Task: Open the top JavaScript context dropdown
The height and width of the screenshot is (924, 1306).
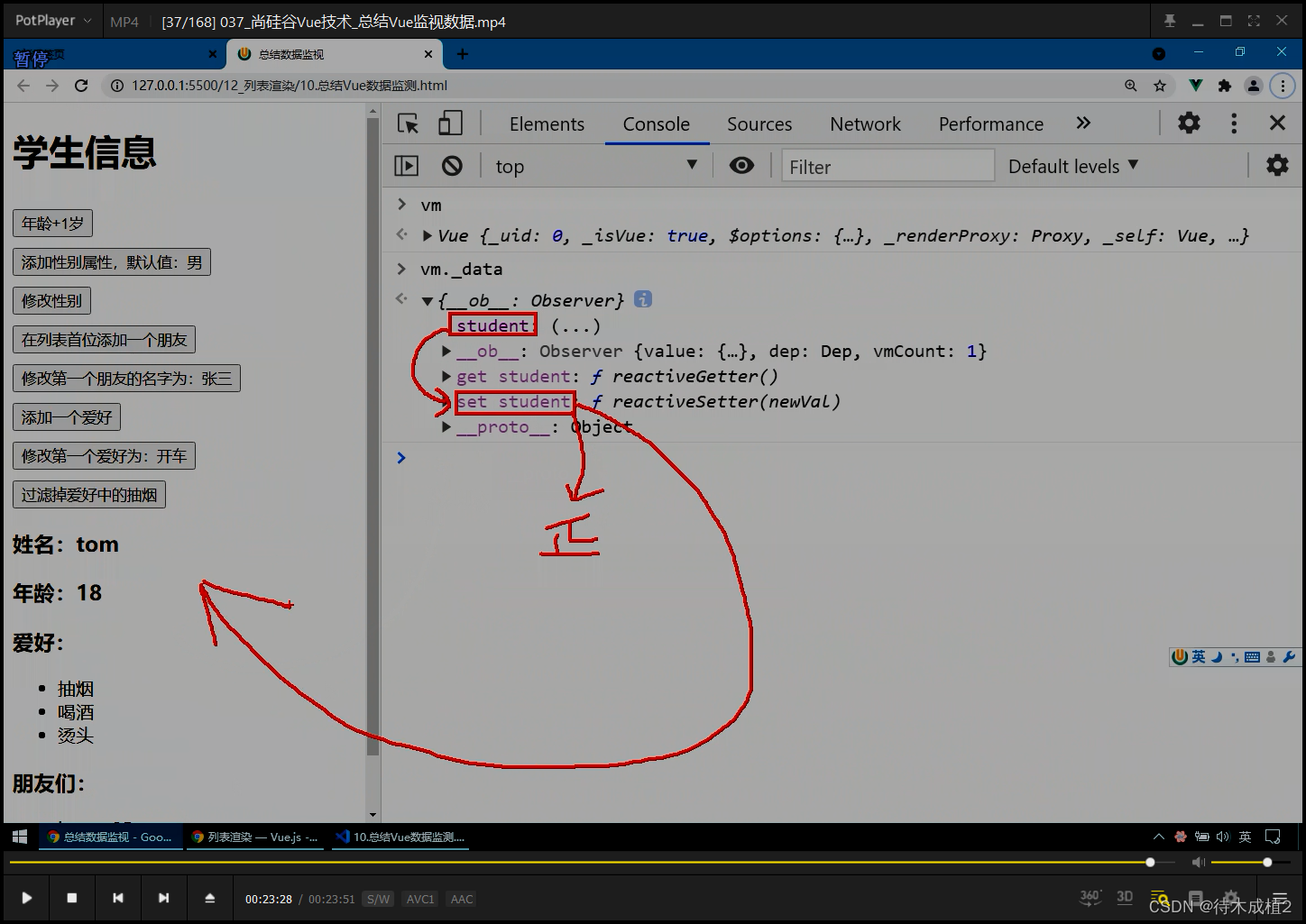Action: pos(595,166)
